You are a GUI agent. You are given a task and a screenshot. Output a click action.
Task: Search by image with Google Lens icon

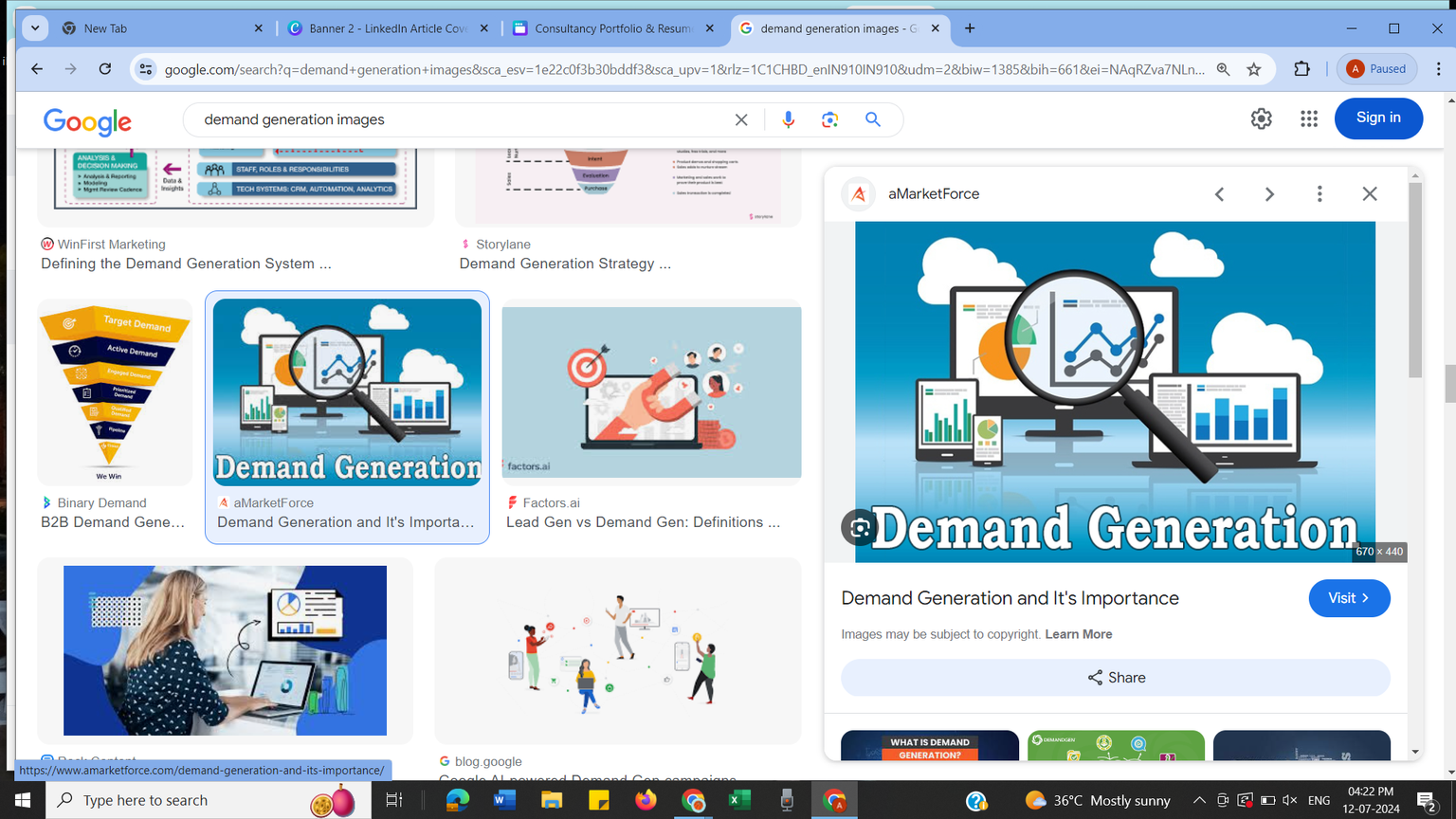click(830, 119)
